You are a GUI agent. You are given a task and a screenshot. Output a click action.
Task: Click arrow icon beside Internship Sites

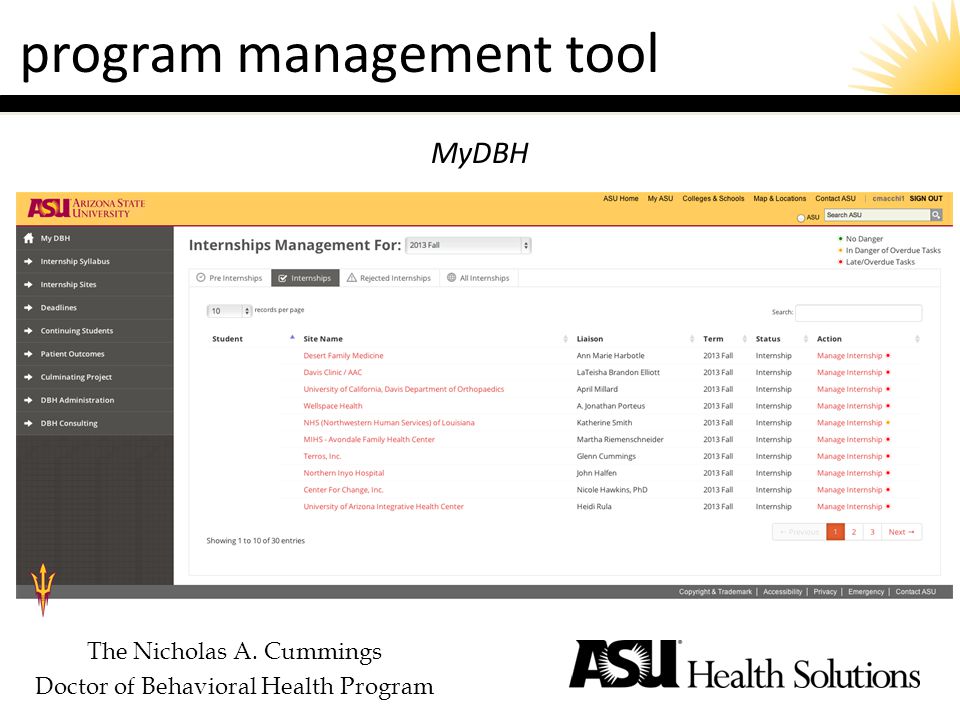[28, 285]
